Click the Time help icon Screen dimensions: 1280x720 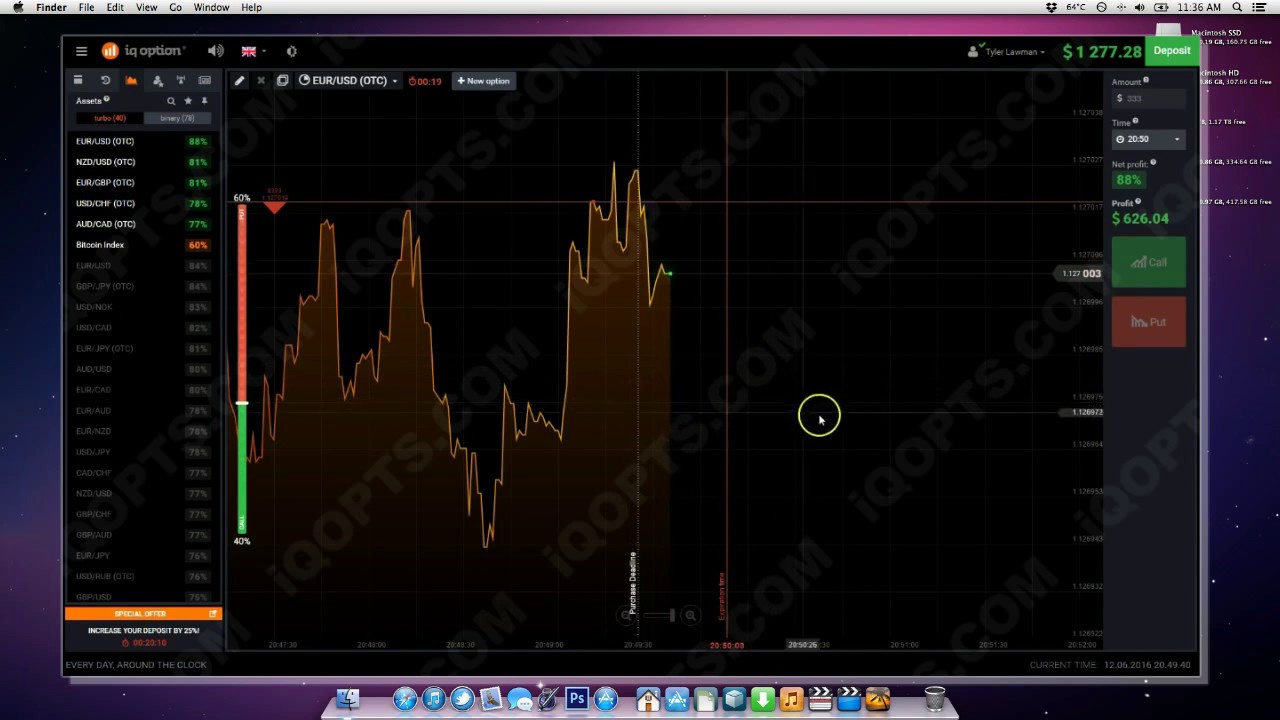pos(1135,121)
